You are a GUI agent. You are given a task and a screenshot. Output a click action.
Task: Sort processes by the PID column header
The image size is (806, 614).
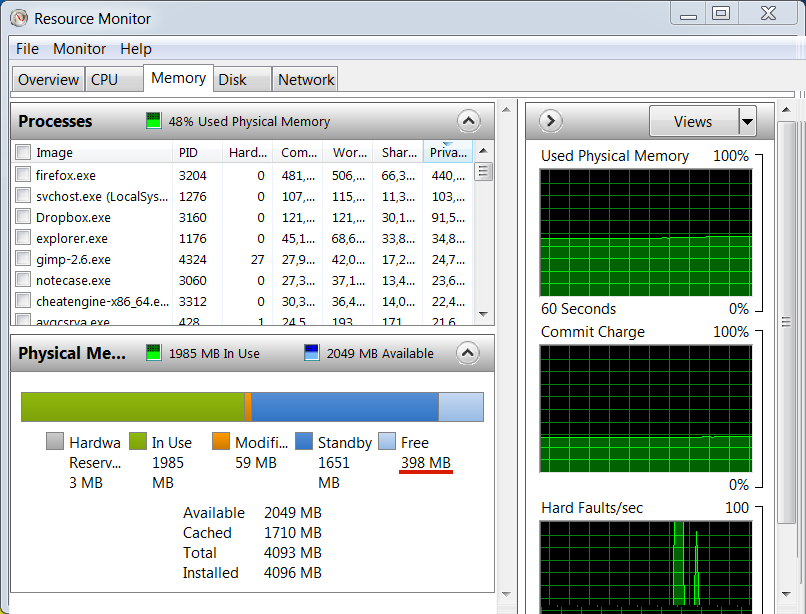pos(189,153)
